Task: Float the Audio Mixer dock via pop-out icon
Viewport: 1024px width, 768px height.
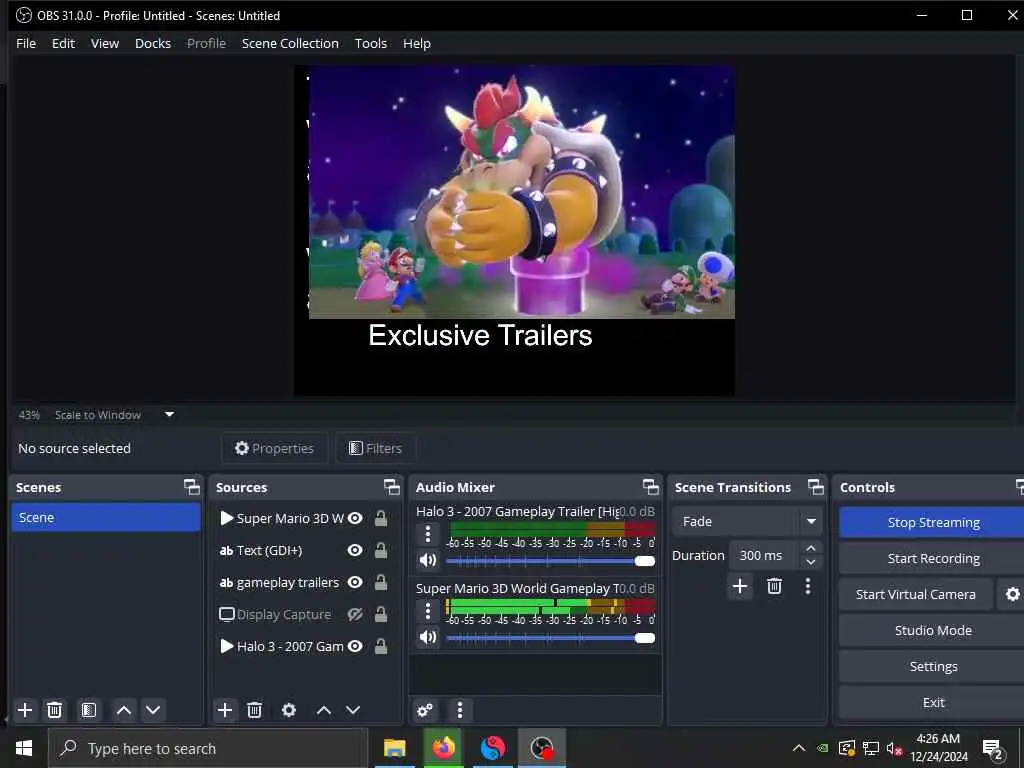Action: point(650,487)
